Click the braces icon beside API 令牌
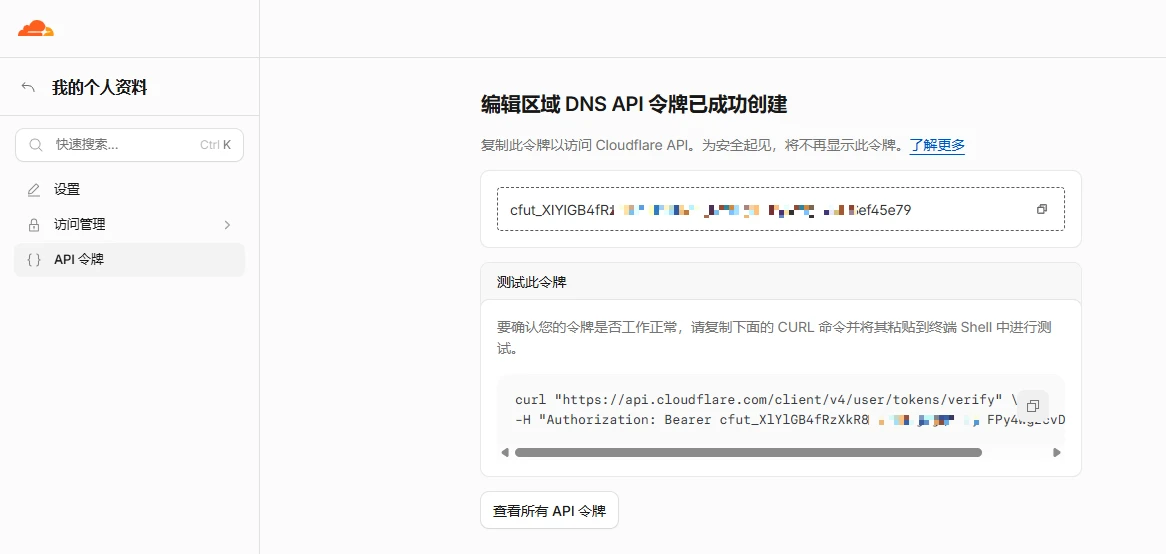Screen dimensions: 1166x554 (x=33, y=260)
